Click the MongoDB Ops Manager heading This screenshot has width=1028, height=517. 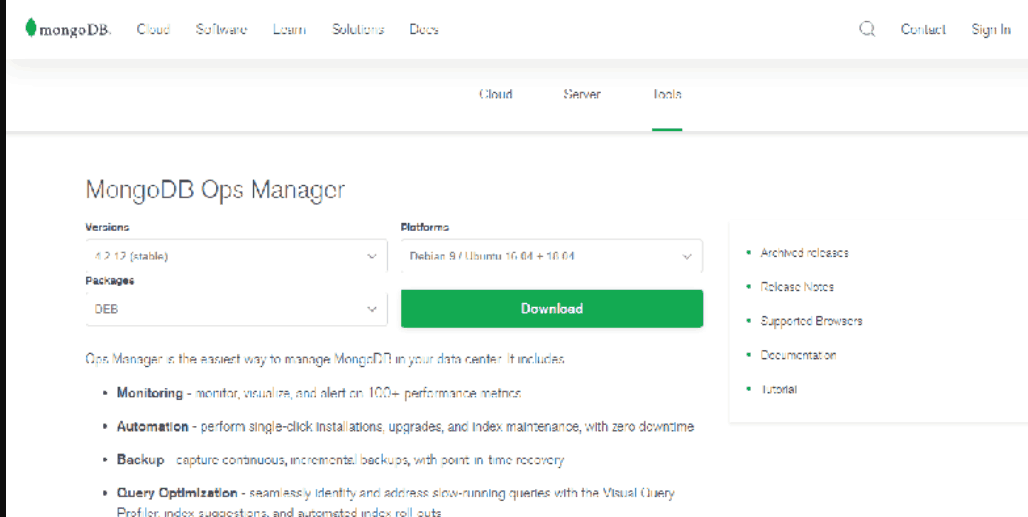215,190
